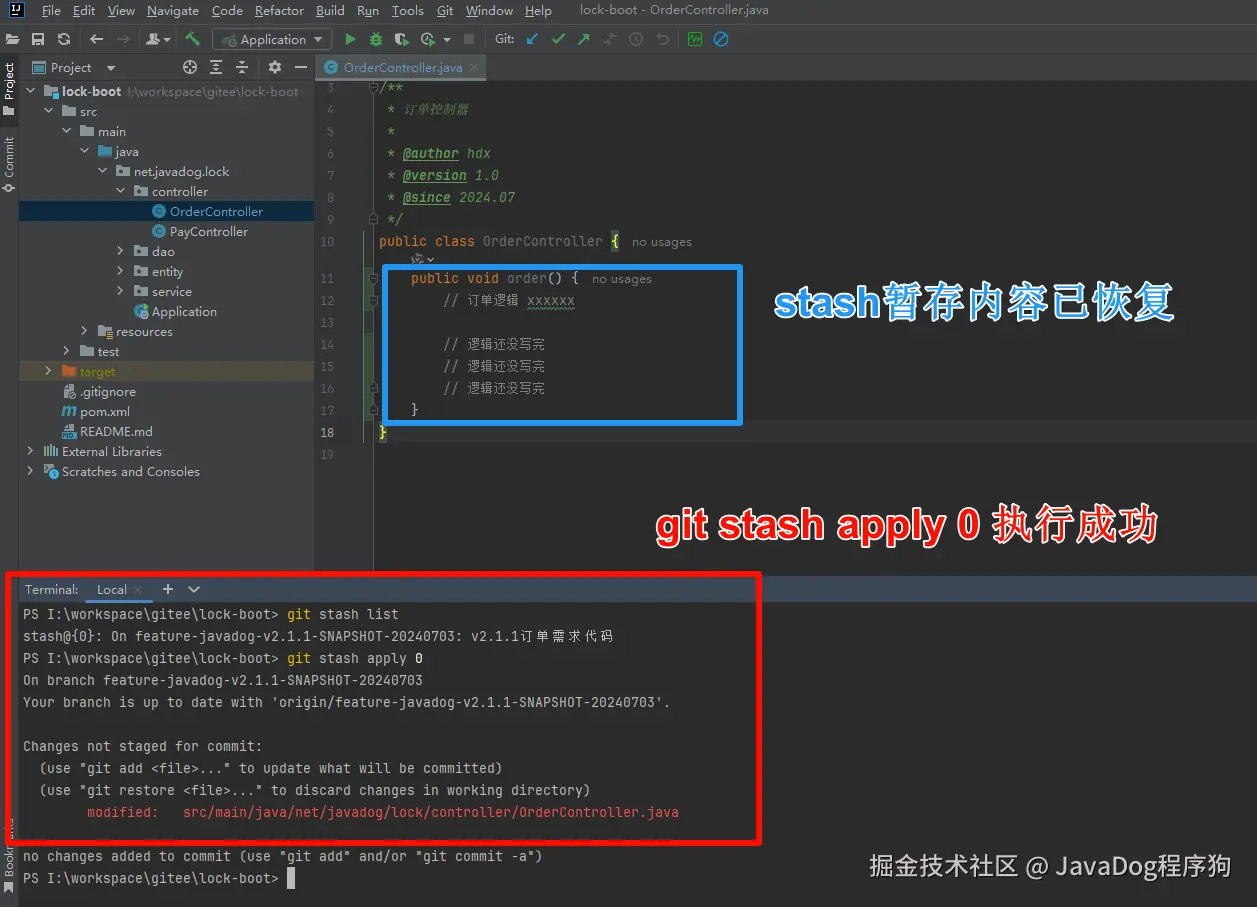The height and width of the screenshot is (907, 1257).
Task: Hide the Project panel with minus icon
Action: point(300,67)
